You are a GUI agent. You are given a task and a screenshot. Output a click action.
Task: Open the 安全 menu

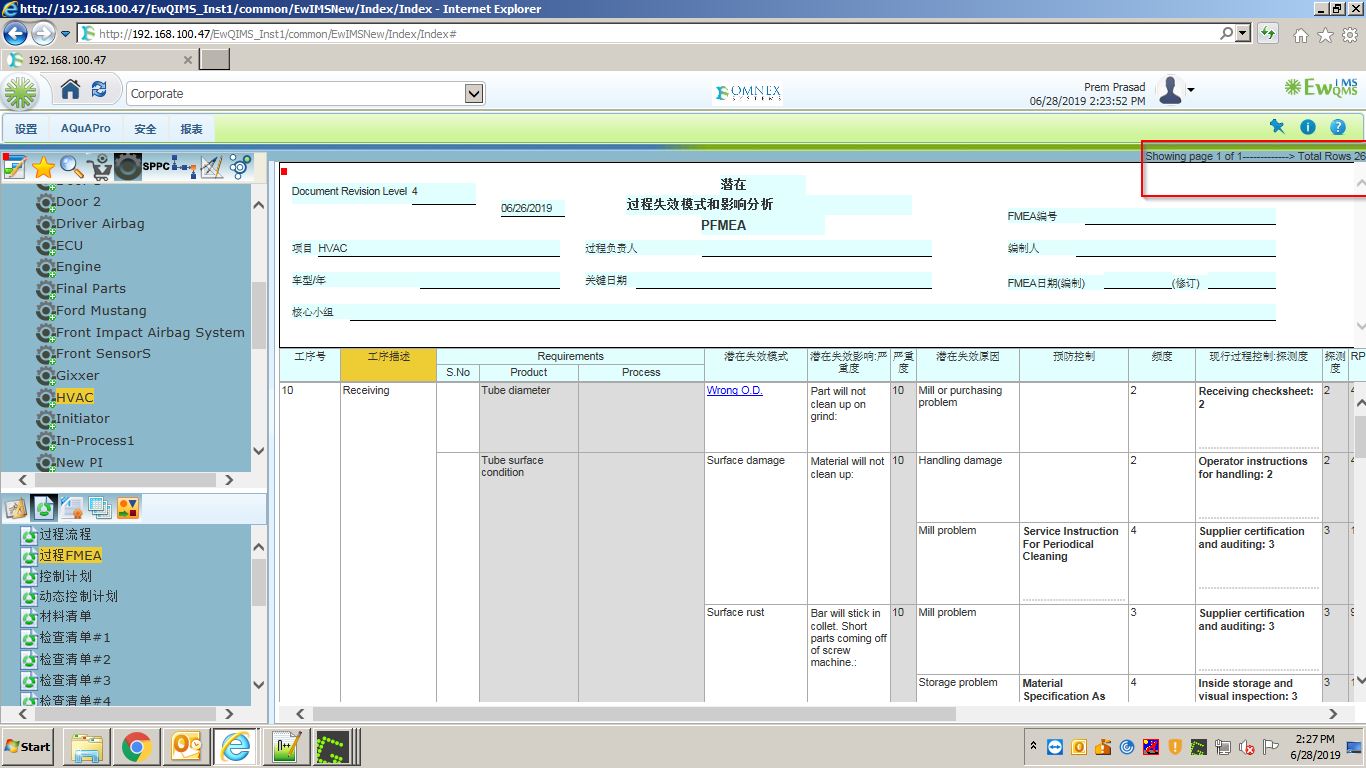[146, 129]
